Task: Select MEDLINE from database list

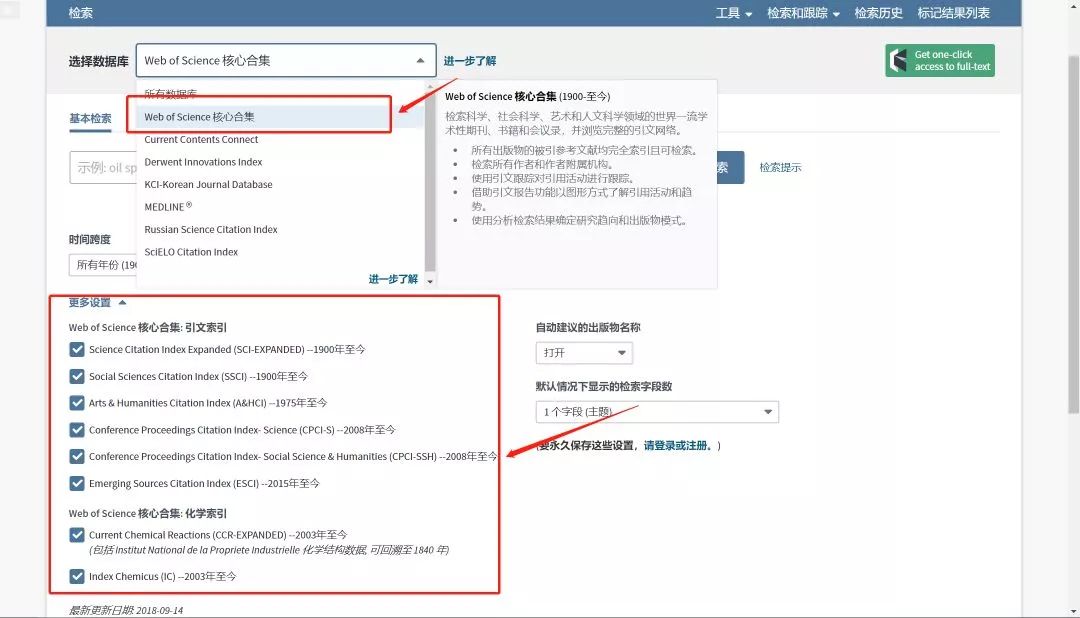Action: point(165,207)
